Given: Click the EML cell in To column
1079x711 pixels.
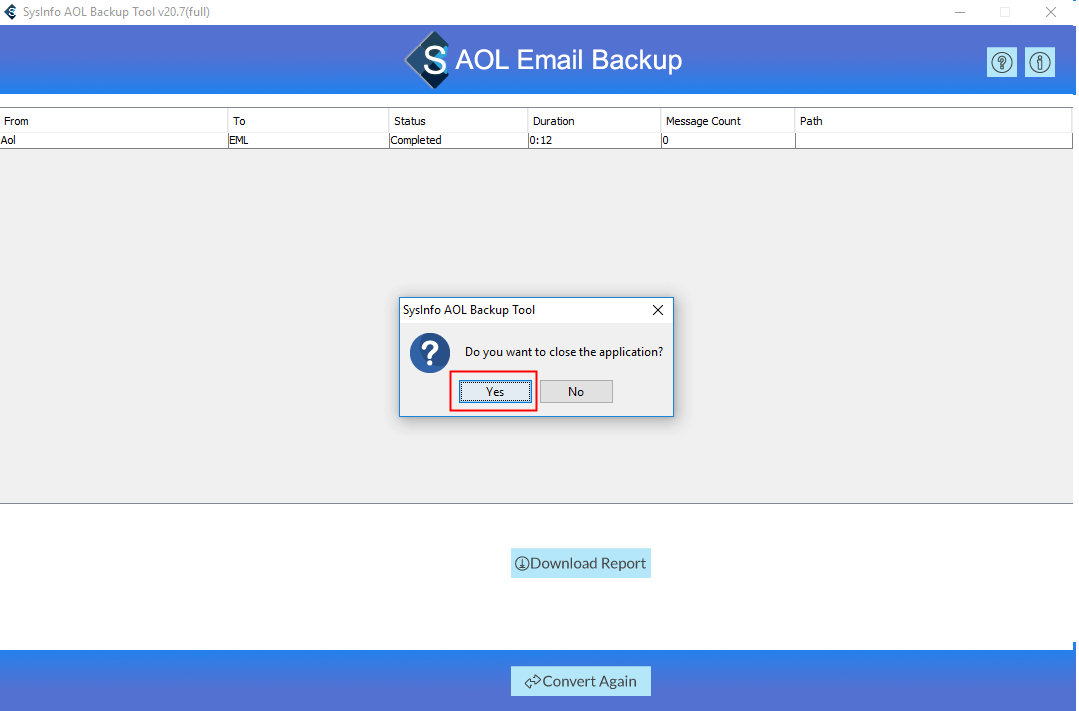Looking at the screenshot, I should (308, 140).
